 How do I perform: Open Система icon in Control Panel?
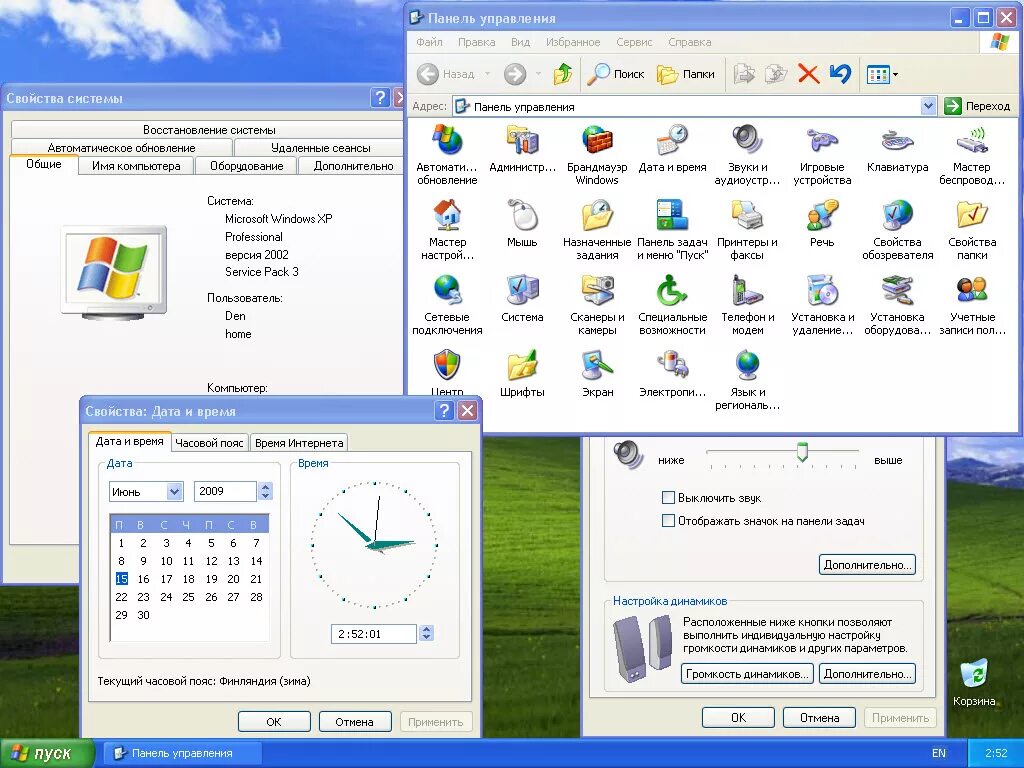coord(522,298)
